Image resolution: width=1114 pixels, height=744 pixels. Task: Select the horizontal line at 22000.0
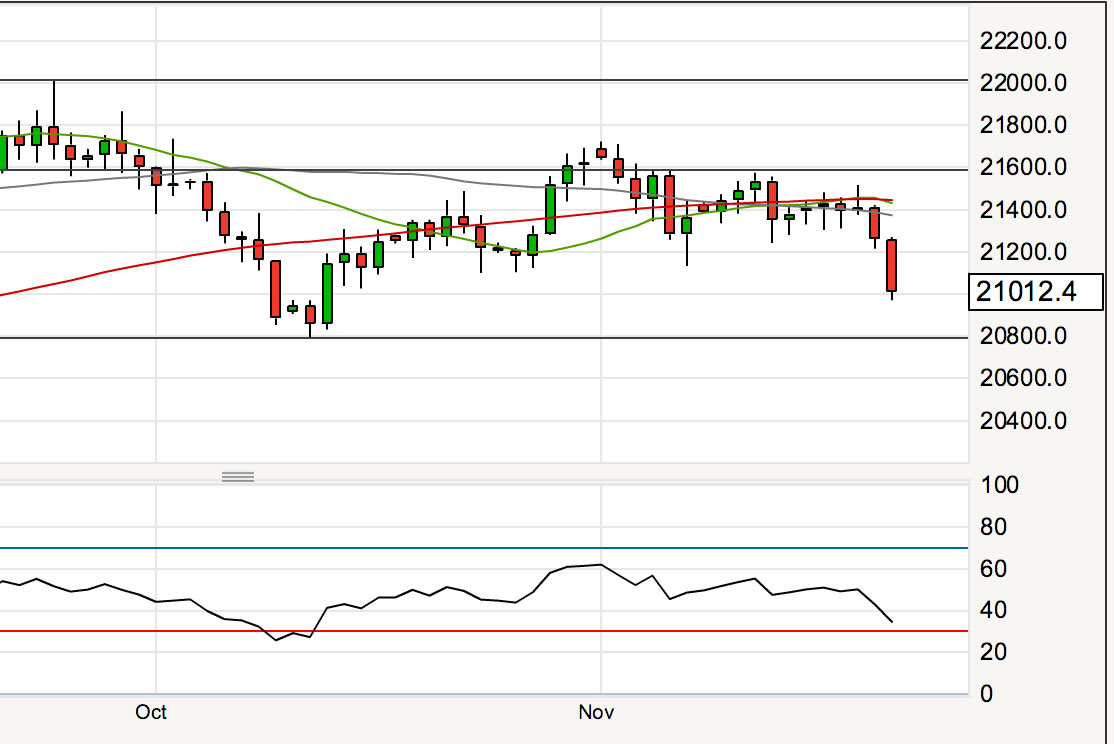point(500,80)
